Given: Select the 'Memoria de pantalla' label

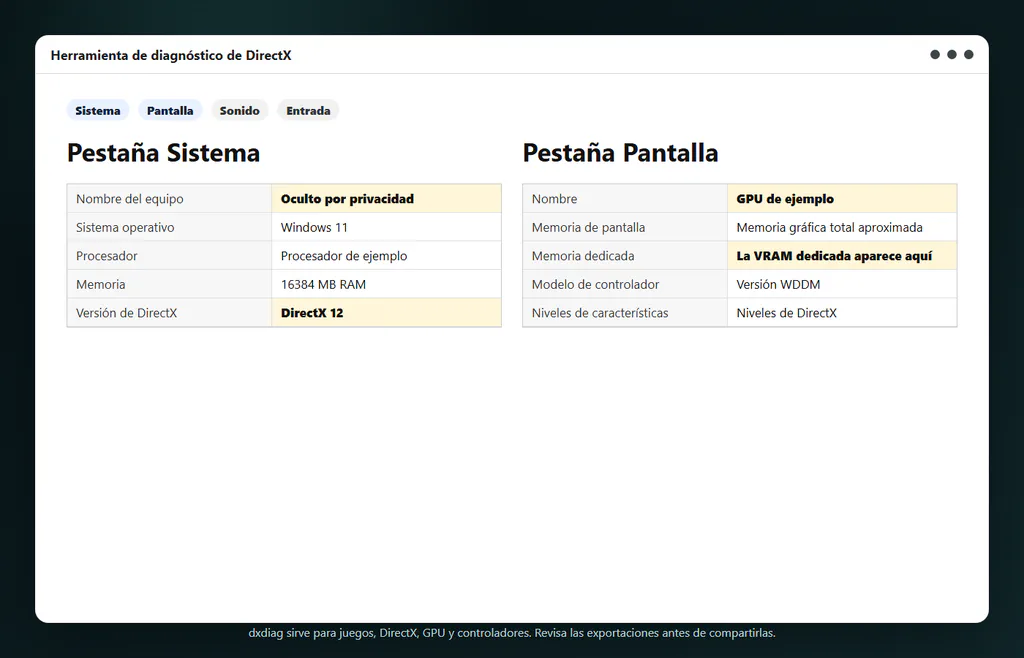Looking at the screenshot, I should coord(625,227).
